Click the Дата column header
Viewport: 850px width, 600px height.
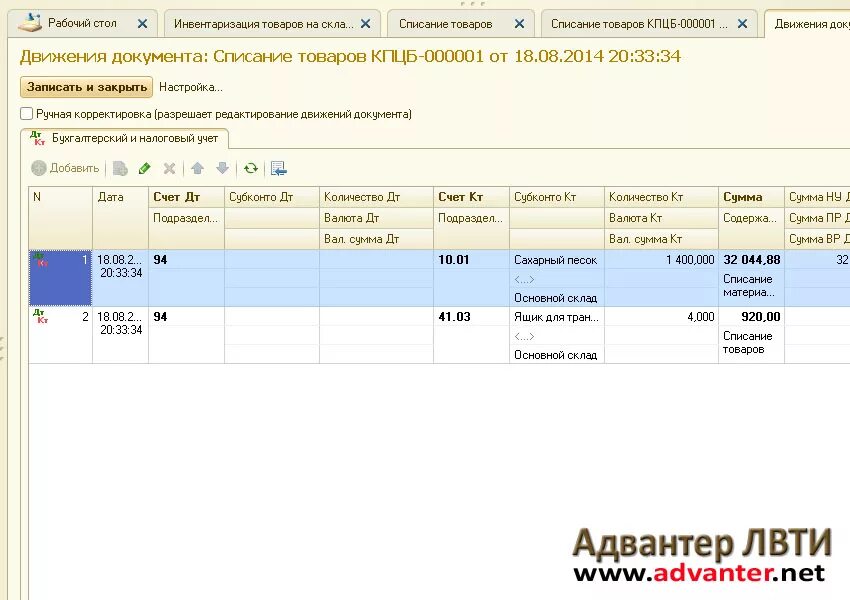120,218
